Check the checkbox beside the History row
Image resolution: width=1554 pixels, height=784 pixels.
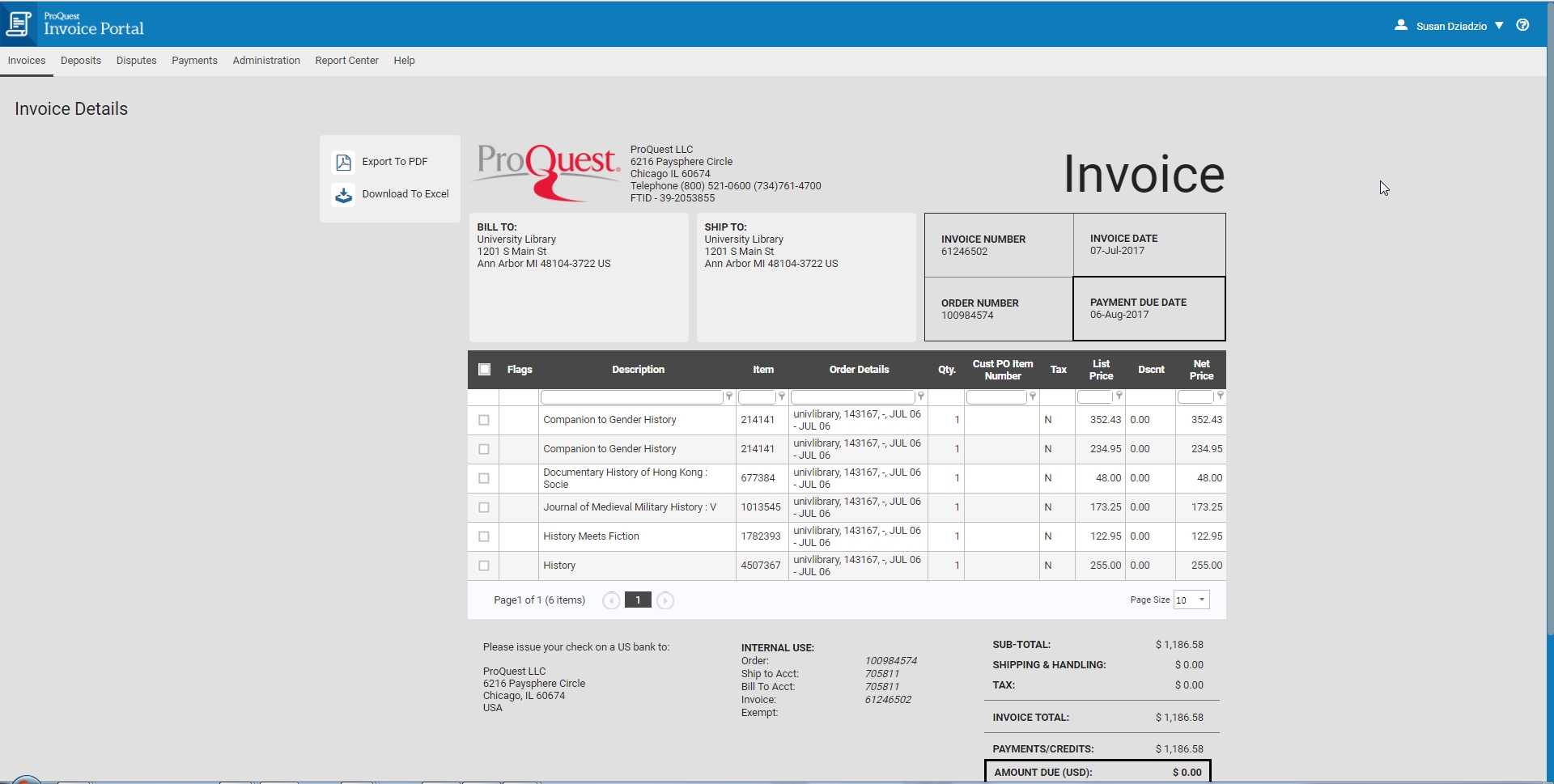484,566
